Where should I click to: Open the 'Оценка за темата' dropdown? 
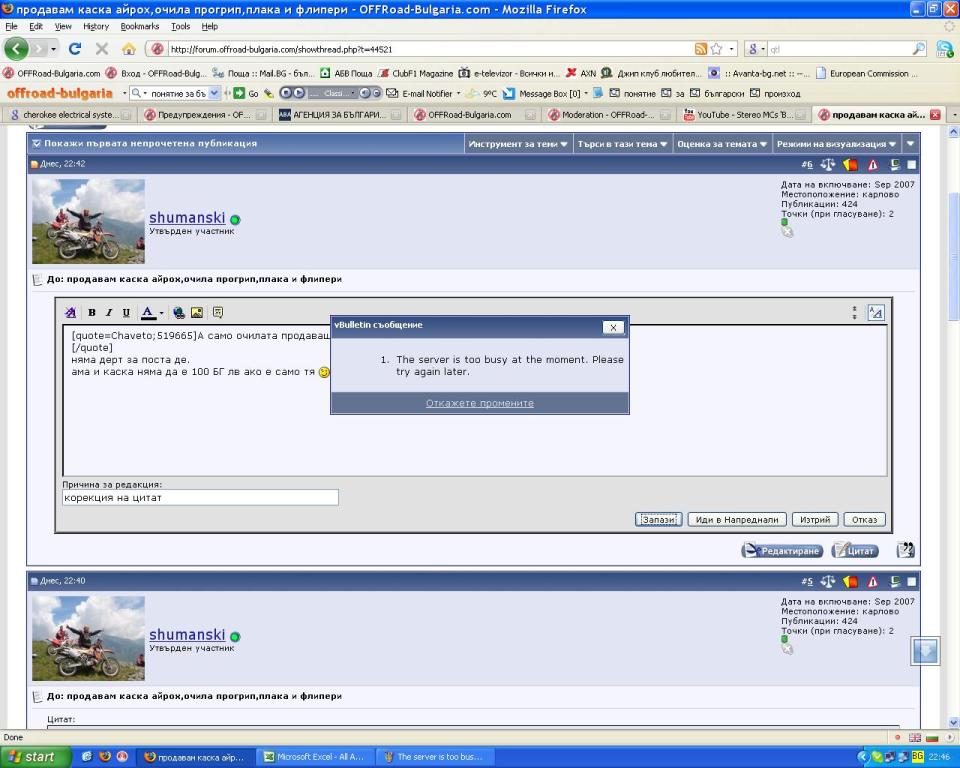pyautogui.click(x=720, y=144)
